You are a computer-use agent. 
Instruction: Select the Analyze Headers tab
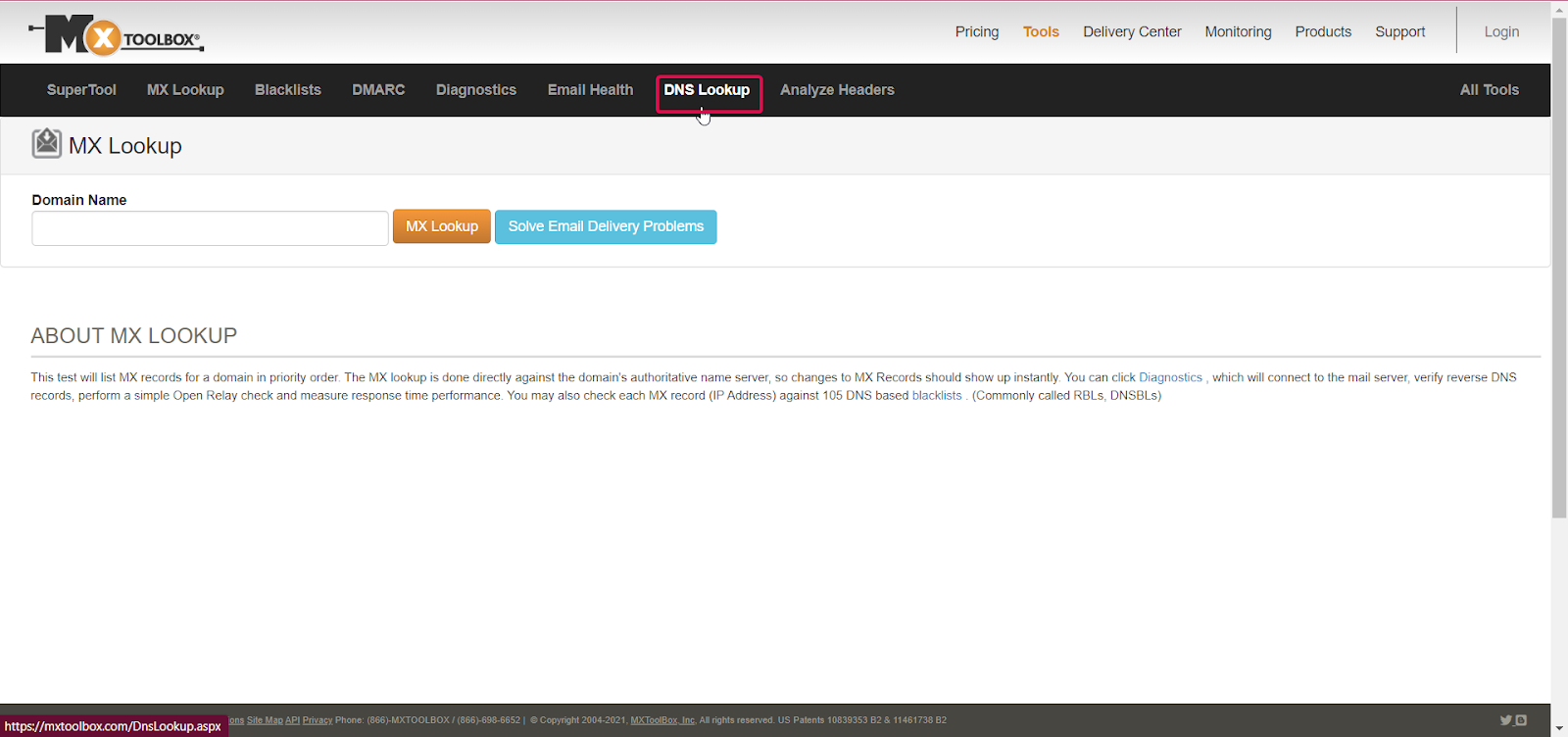(x=837, y=90)
